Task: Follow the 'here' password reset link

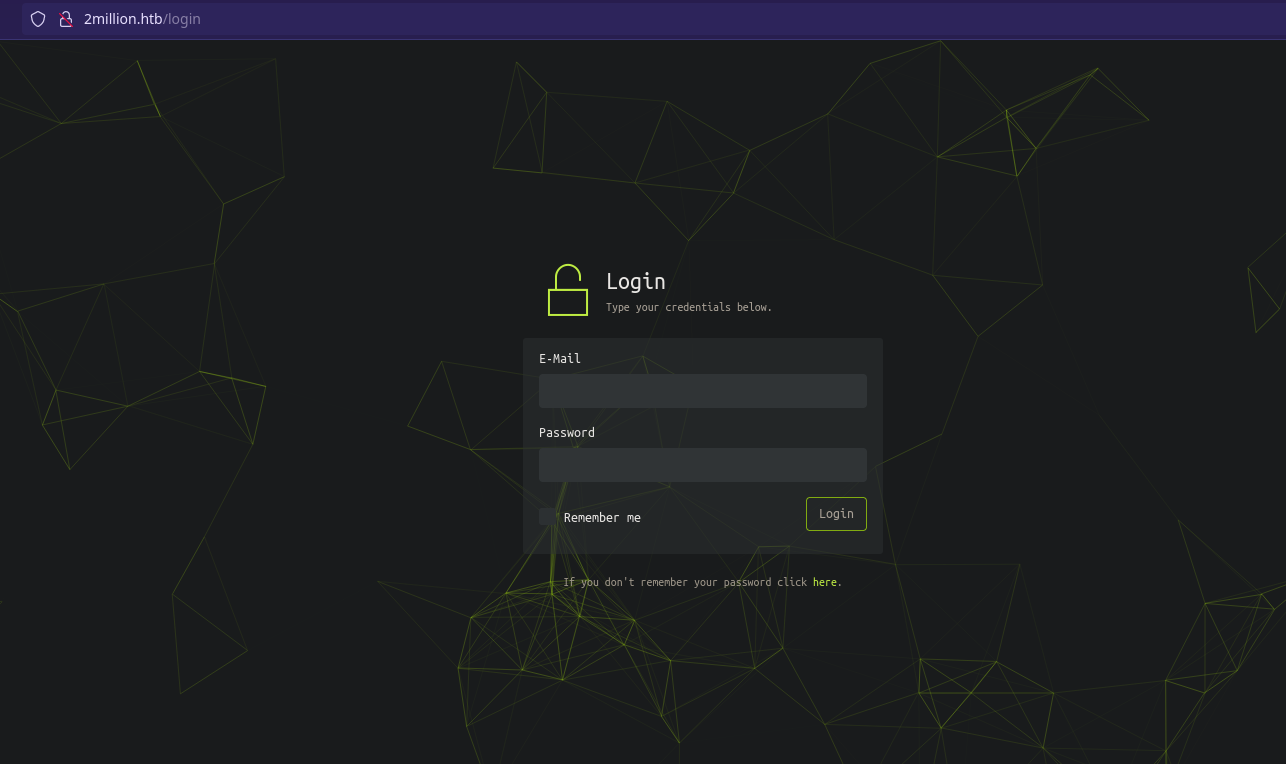Action: [824, 582]
